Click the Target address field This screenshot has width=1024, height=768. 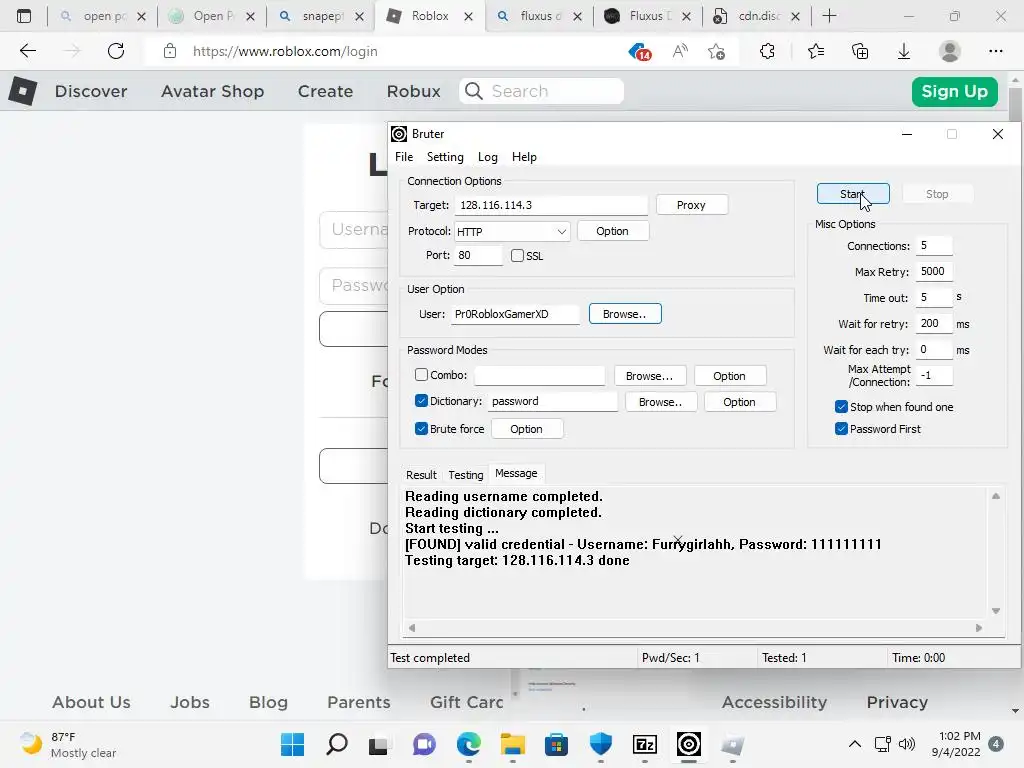tap(551, 205)
